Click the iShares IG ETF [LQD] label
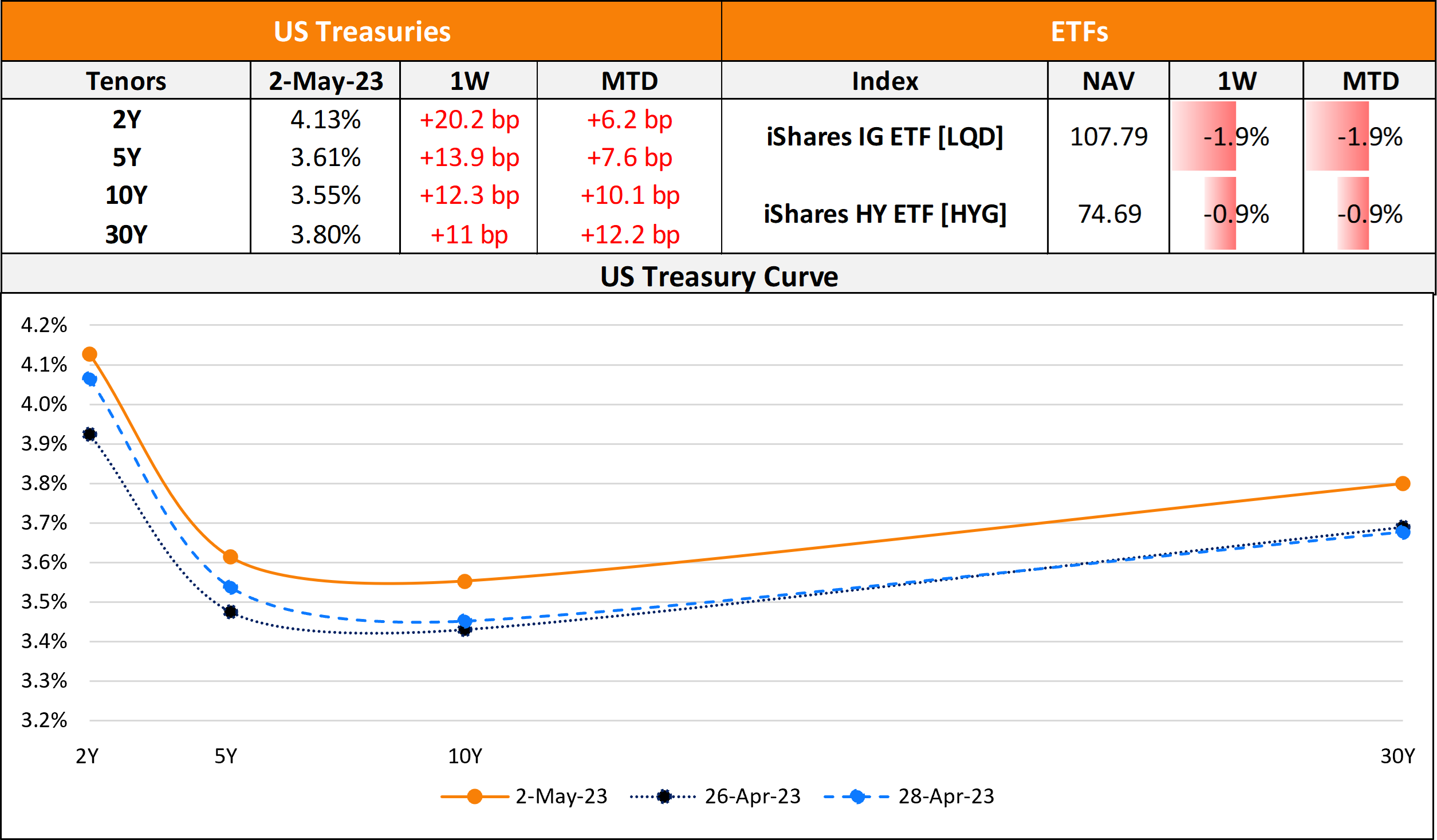 click(x=885, y=136)
